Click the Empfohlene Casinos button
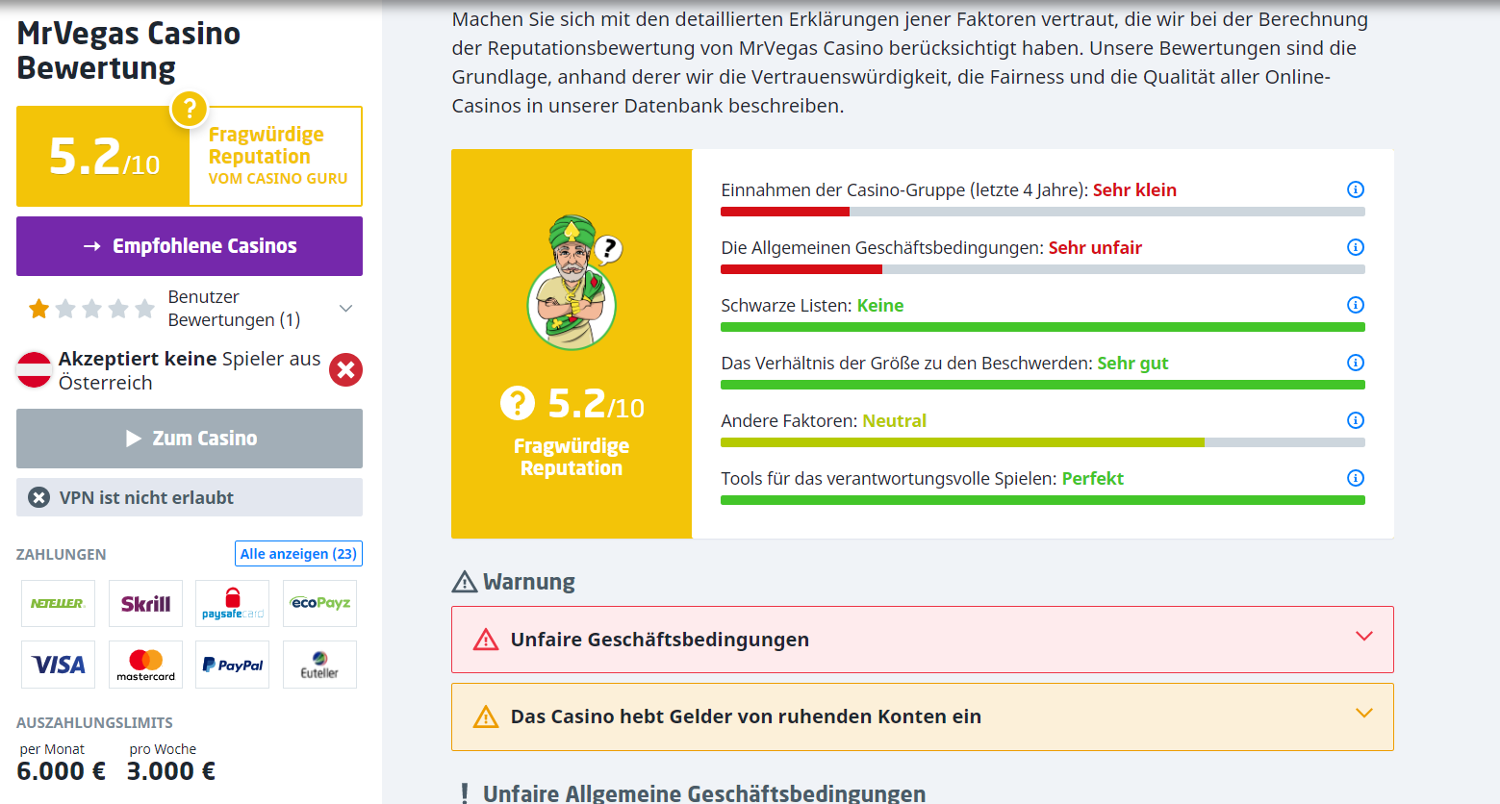 [x=188, y=246]
